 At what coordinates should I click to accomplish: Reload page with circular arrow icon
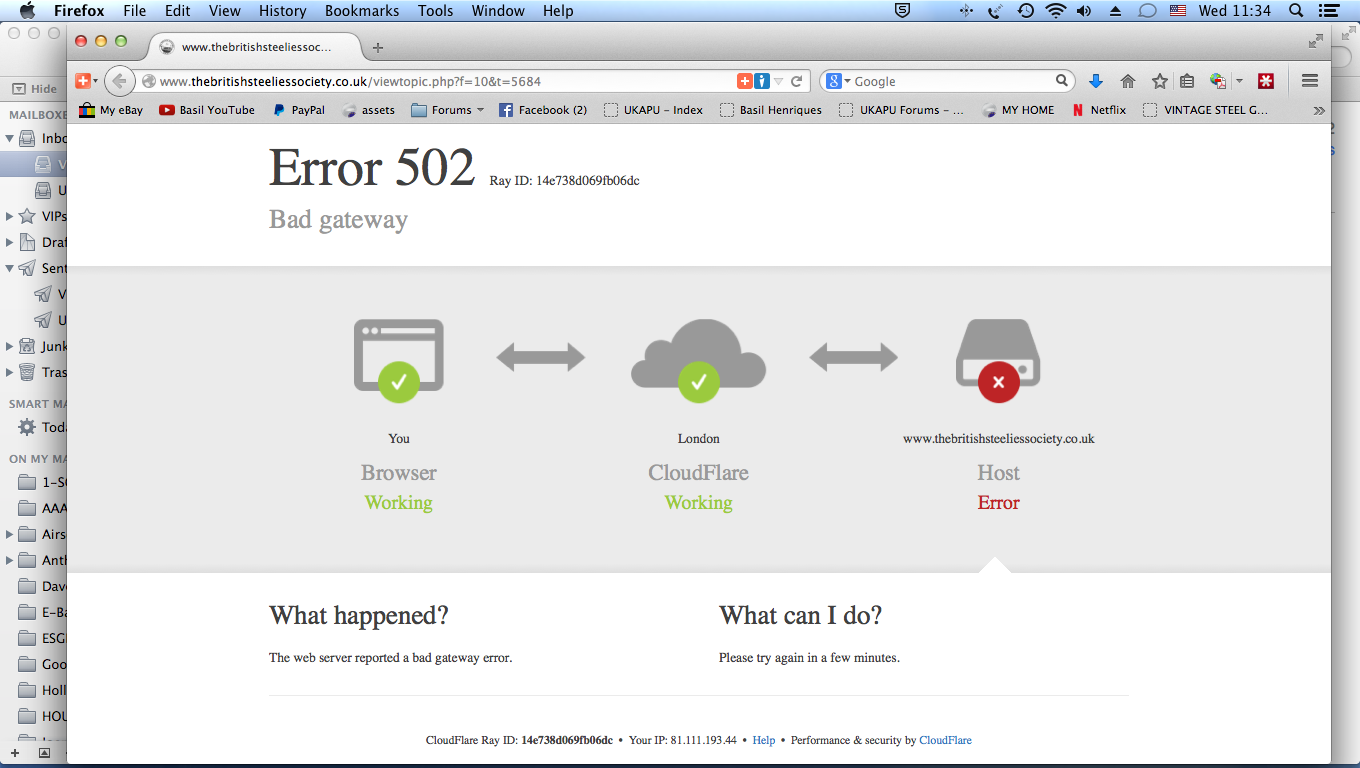[797, 81]
